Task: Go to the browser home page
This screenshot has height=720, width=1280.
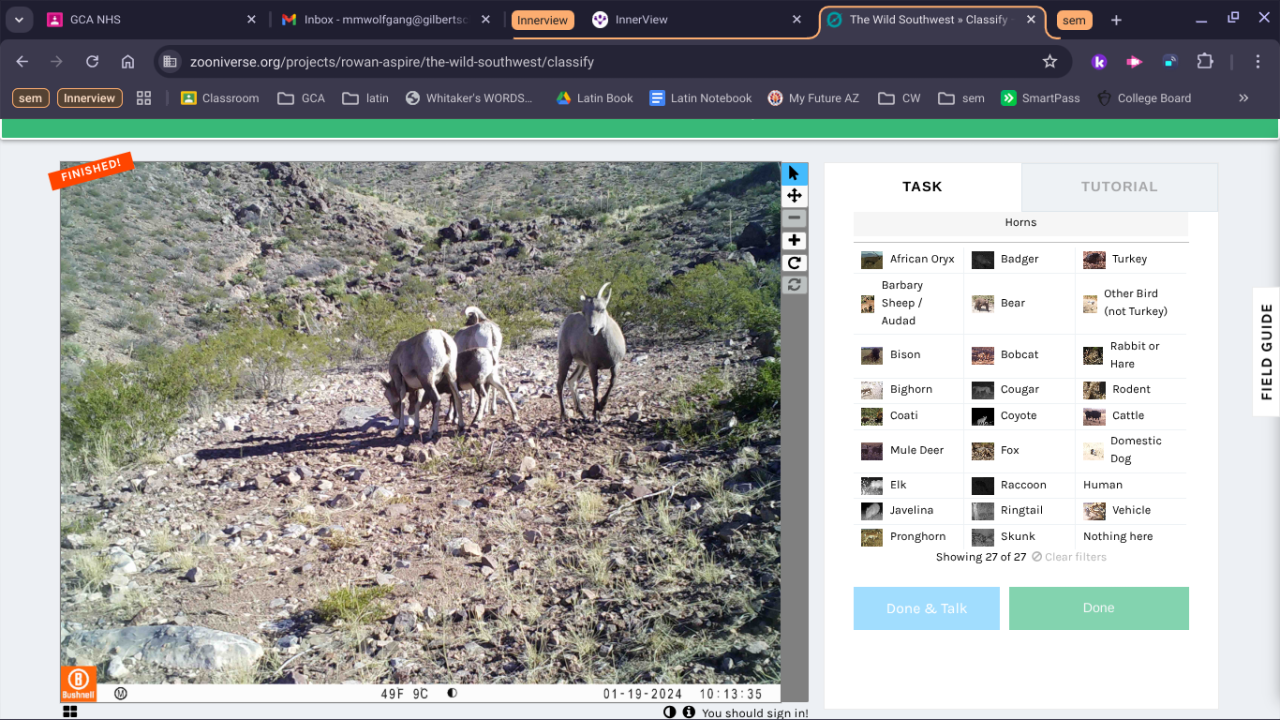Action: 128,62
